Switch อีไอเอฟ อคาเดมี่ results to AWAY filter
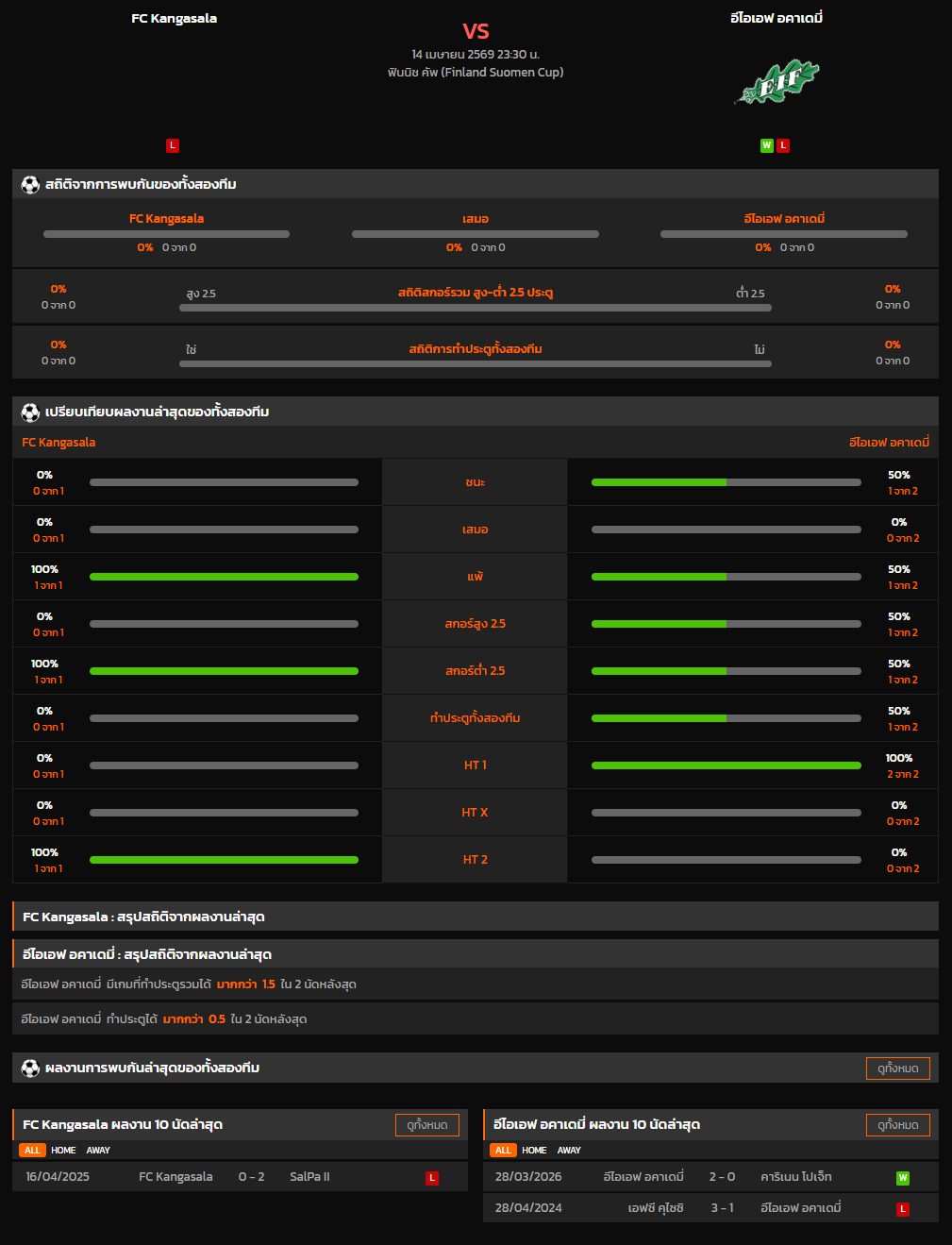The image size is (952, 1245). coord(569,1151)
